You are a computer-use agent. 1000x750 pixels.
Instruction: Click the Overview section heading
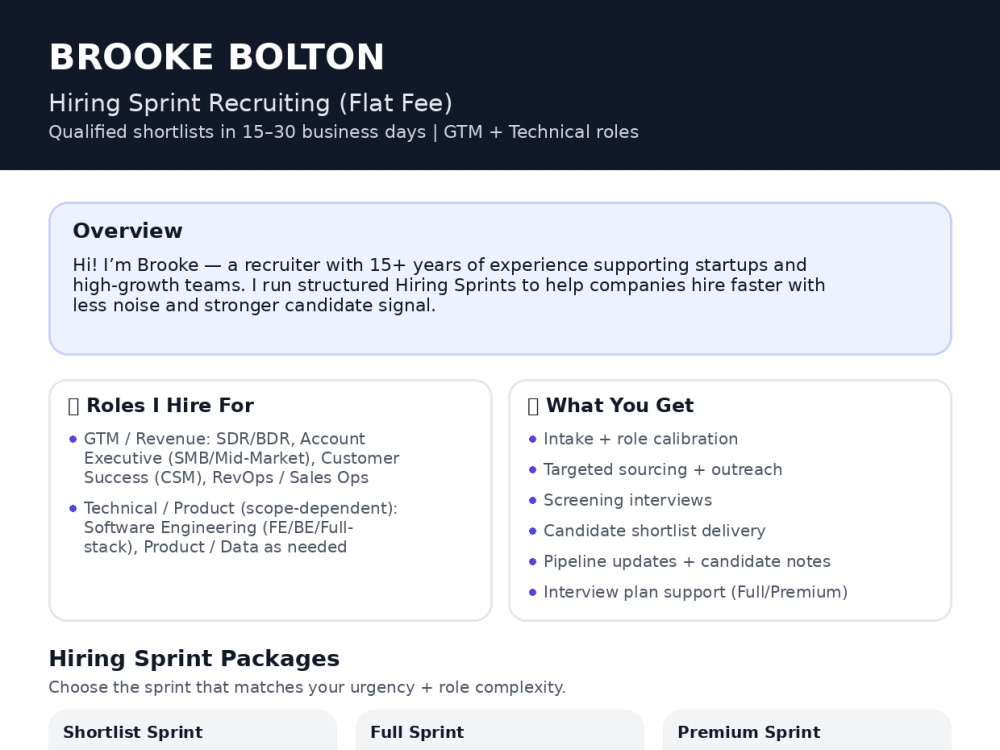128,230
